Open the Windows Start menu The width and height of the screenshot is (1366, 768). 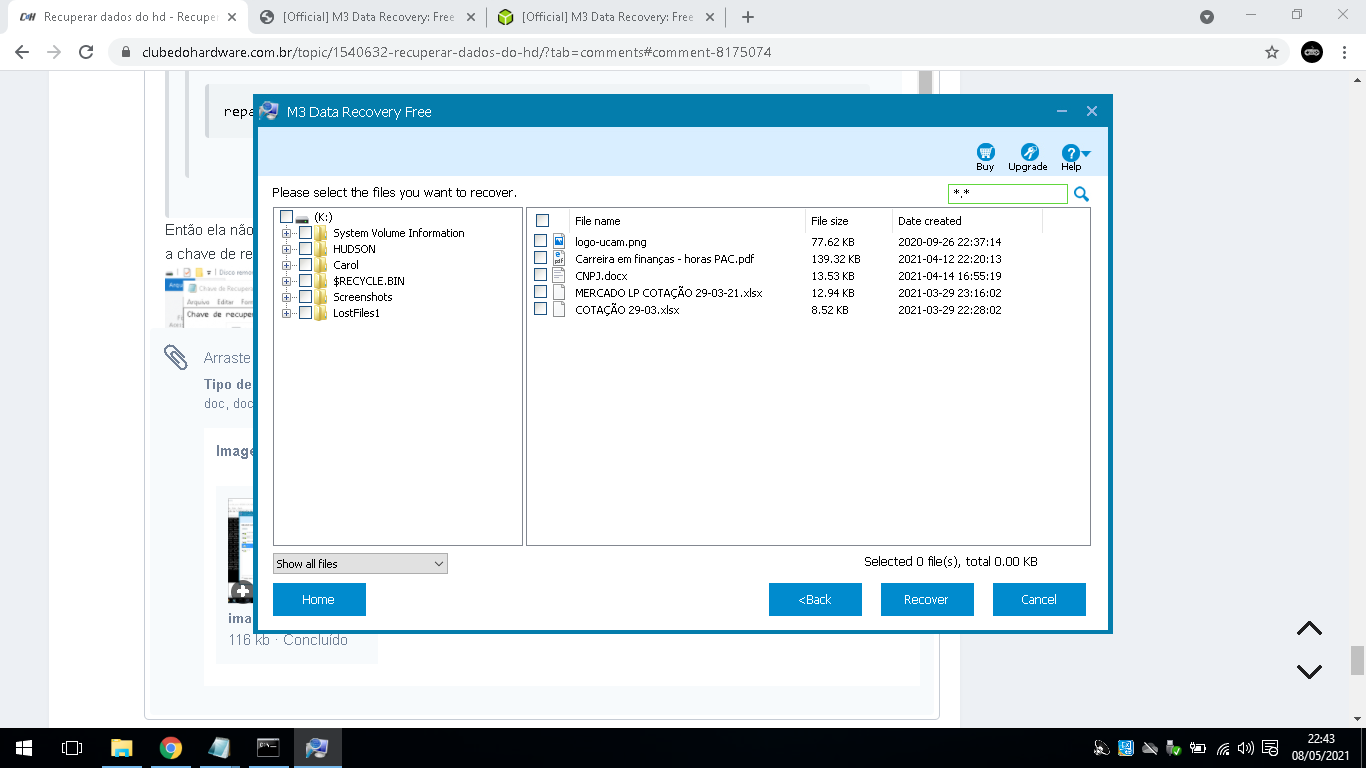pyautogui.click(x=23, y=748)
